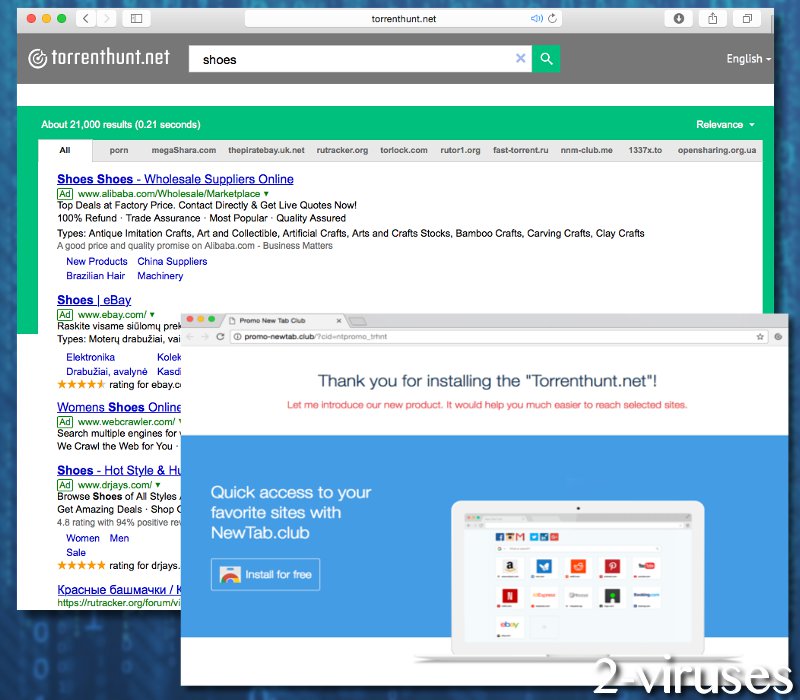Show all tabs with the overlapping-squares icon

746,19
